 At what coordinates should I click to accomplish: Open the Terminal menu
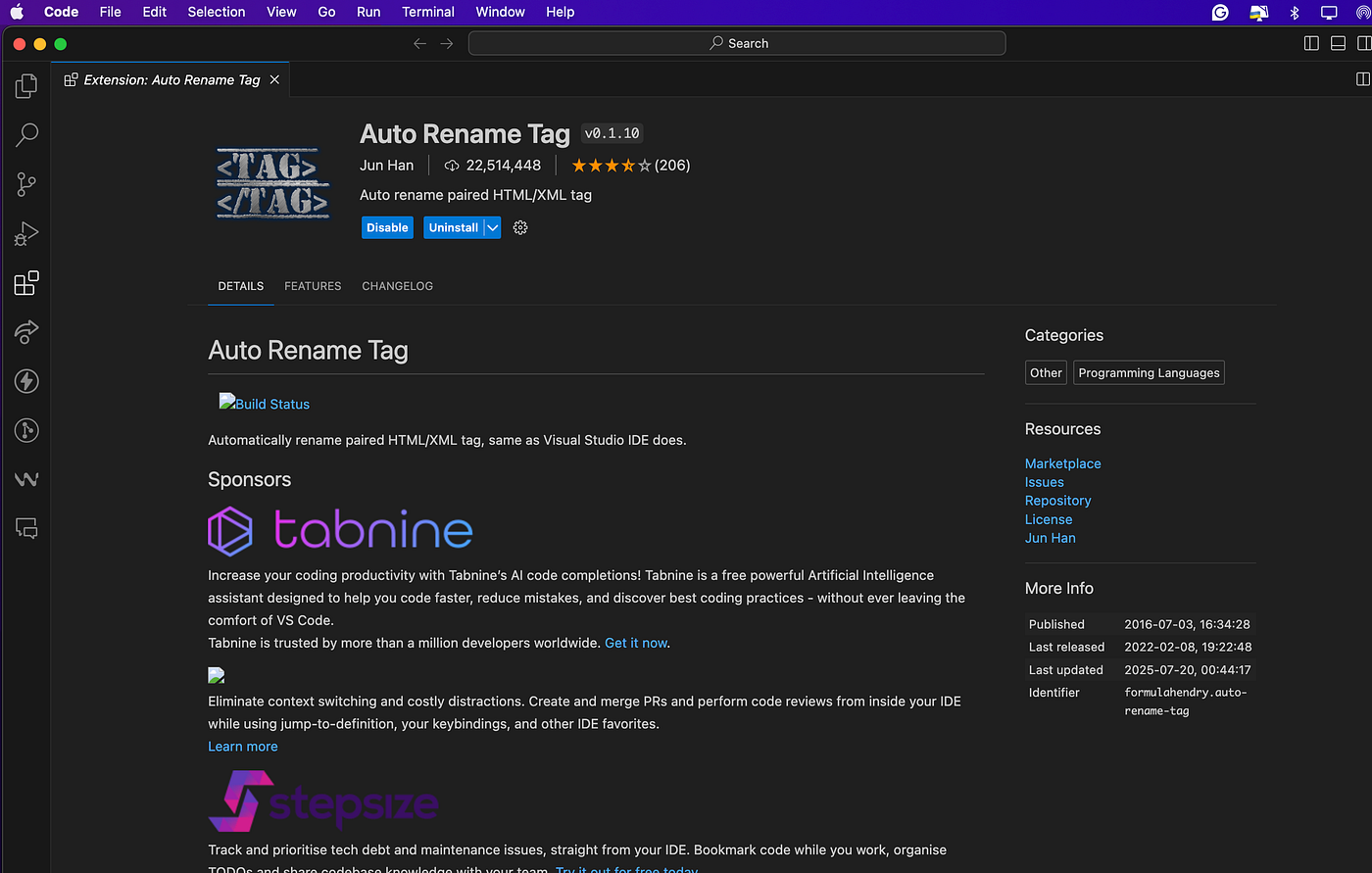click(428, 12)
